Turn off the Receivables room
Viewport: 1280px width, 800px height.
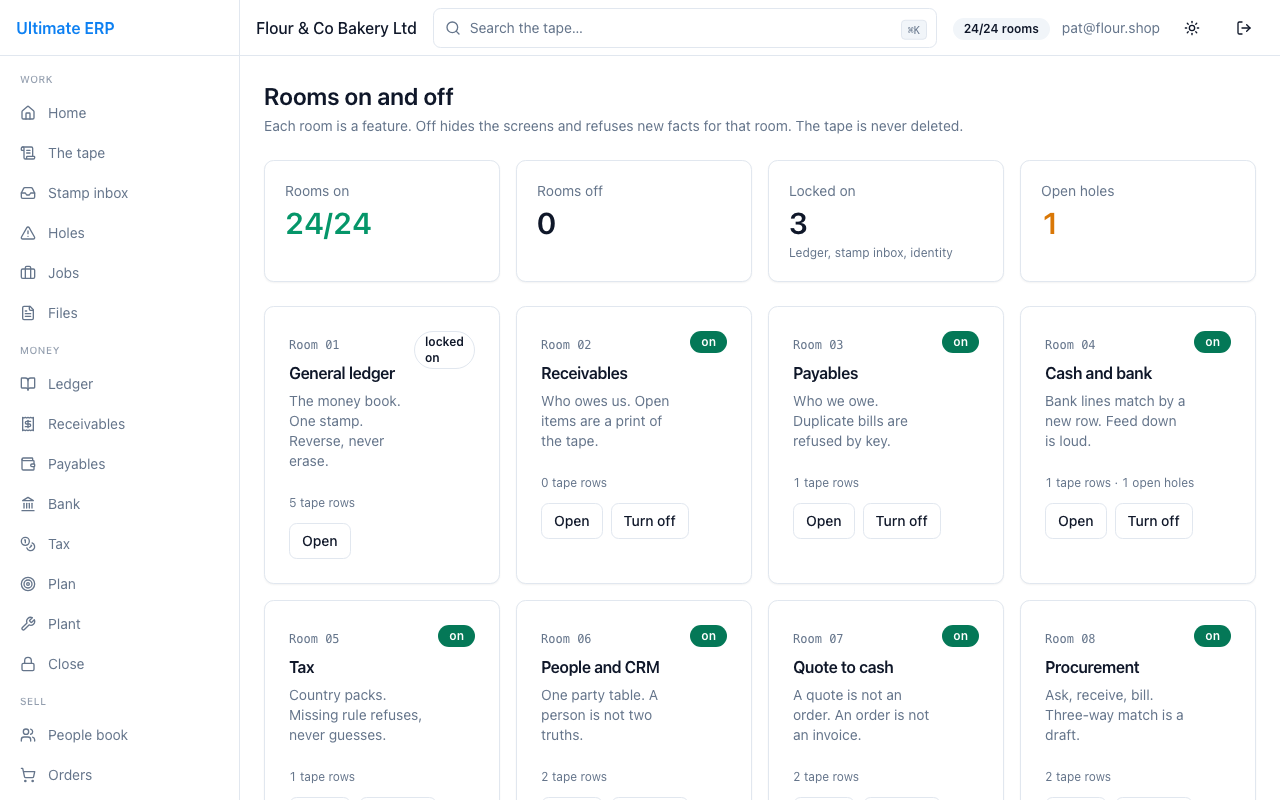(x=650, y=521)
